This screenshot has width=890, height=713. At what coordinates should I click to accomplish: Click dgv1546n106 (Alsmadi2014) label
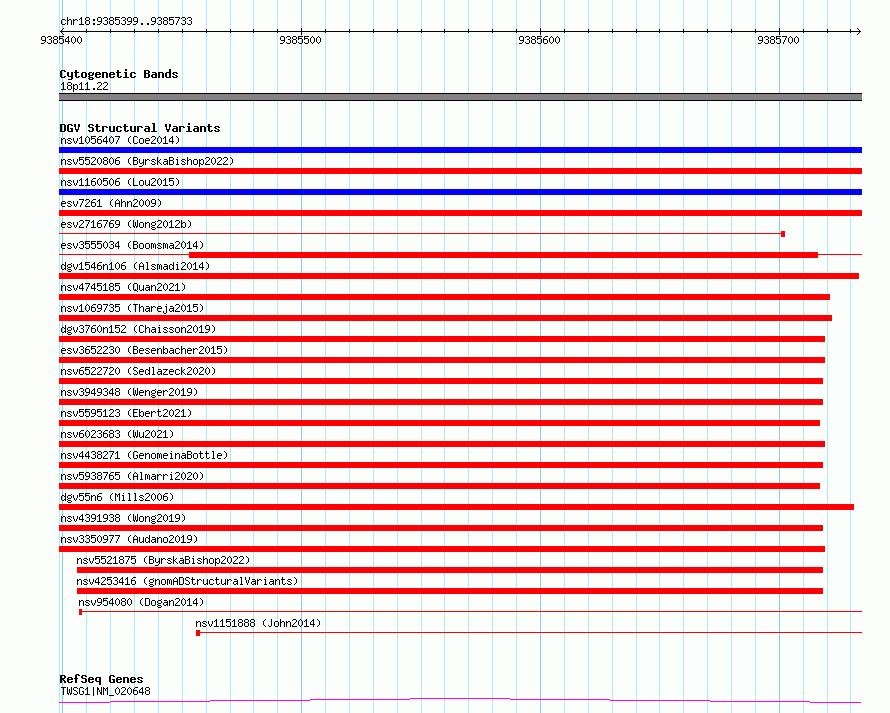(135, 266)
